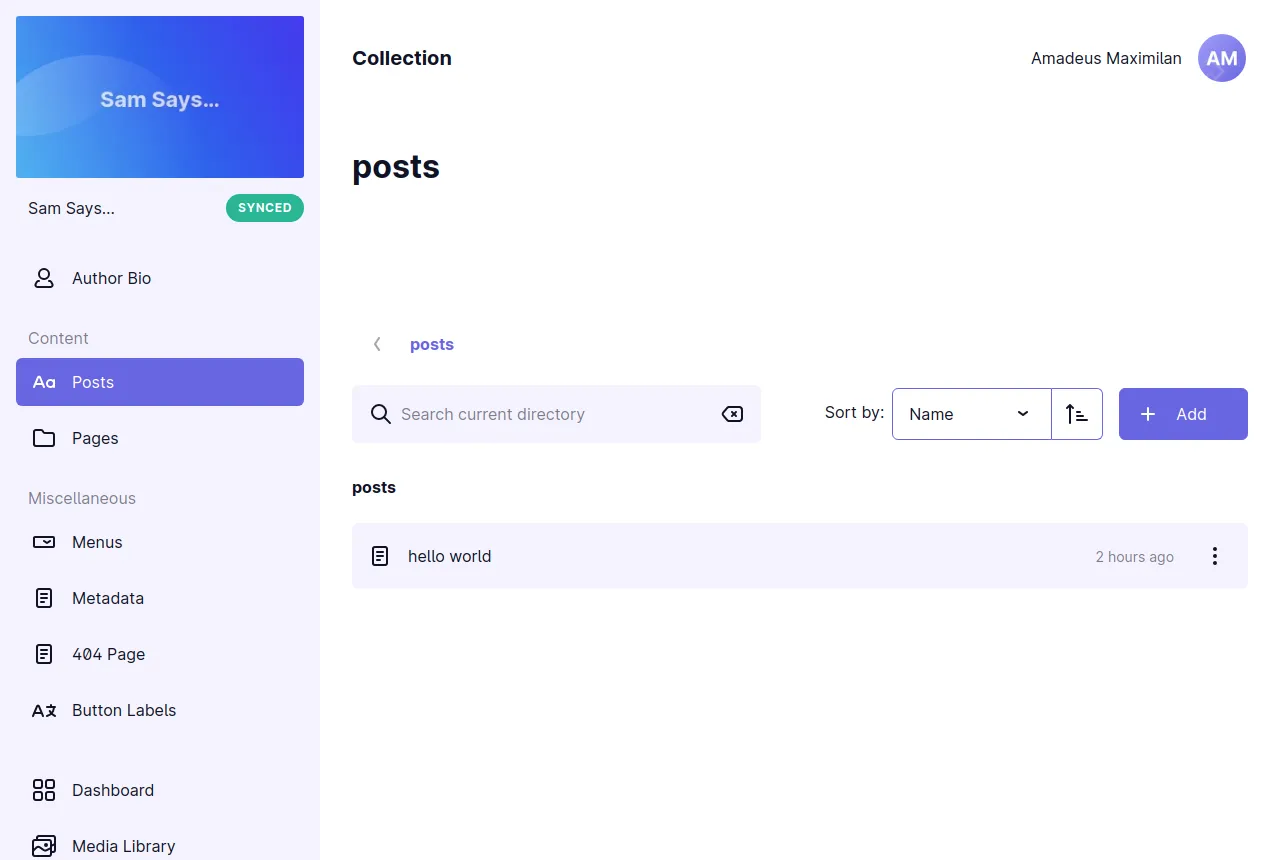Toggle the sort order ascending icon
The width and height of the screenshot is (1280, 860).
pyautogui.click(x=1077, y=413)
